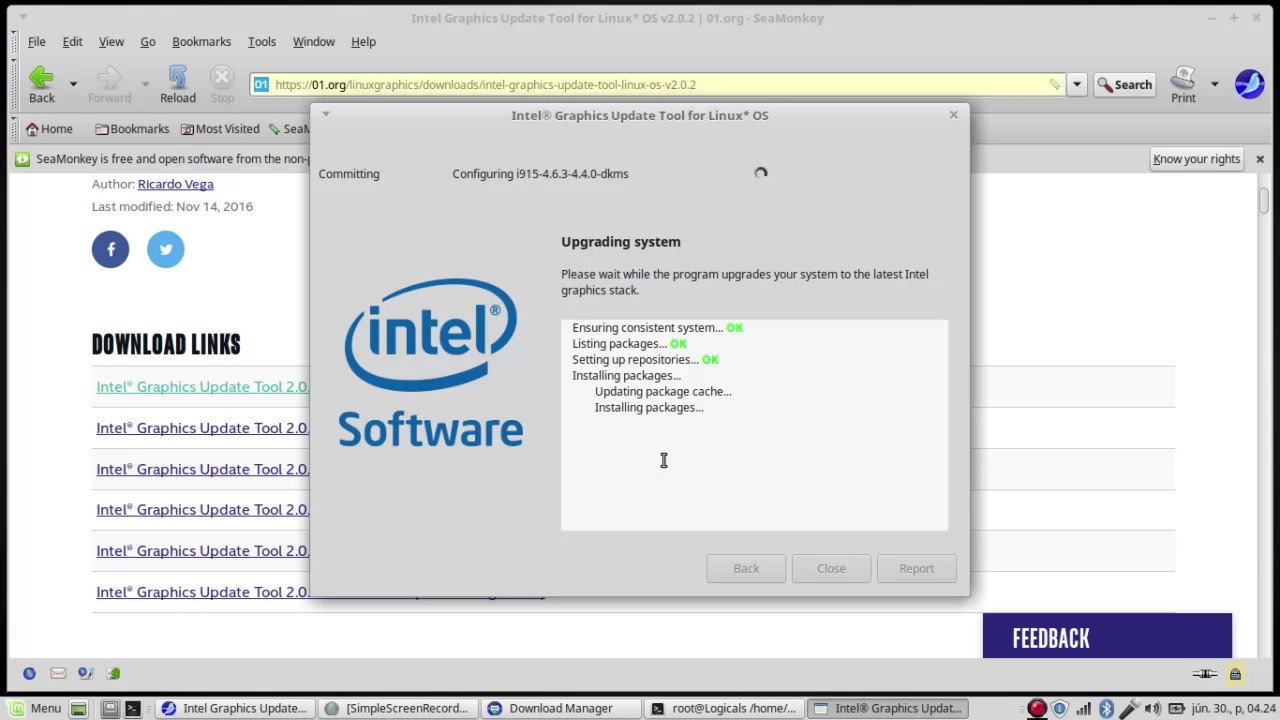Open the File menu
1280x720 pixels.
(x=37, y=42)
